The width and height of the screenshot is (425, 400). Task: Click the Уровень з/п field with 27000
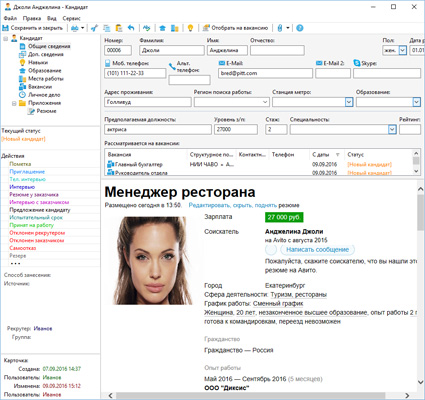point(236,129)
